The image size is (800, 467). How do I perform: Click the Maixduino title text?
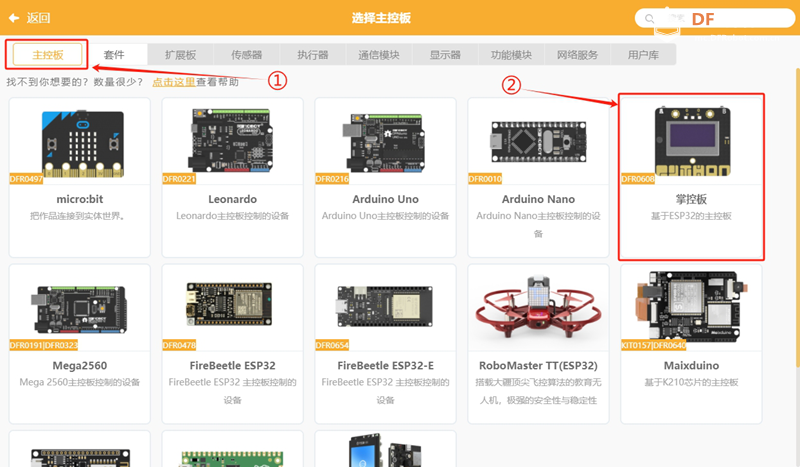(x=691, y=365)
